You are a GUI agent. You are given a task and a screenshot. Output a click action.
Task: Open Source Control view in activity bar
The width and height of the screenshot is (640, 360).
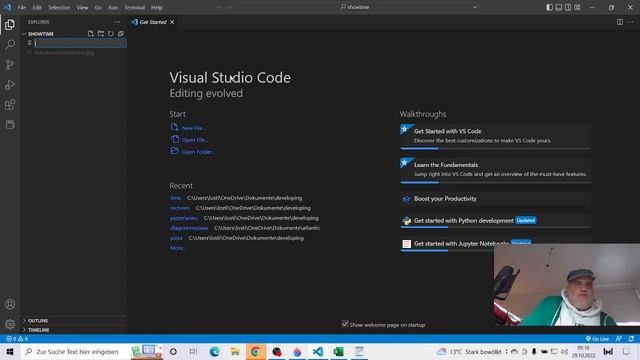(x=10, y=64)
